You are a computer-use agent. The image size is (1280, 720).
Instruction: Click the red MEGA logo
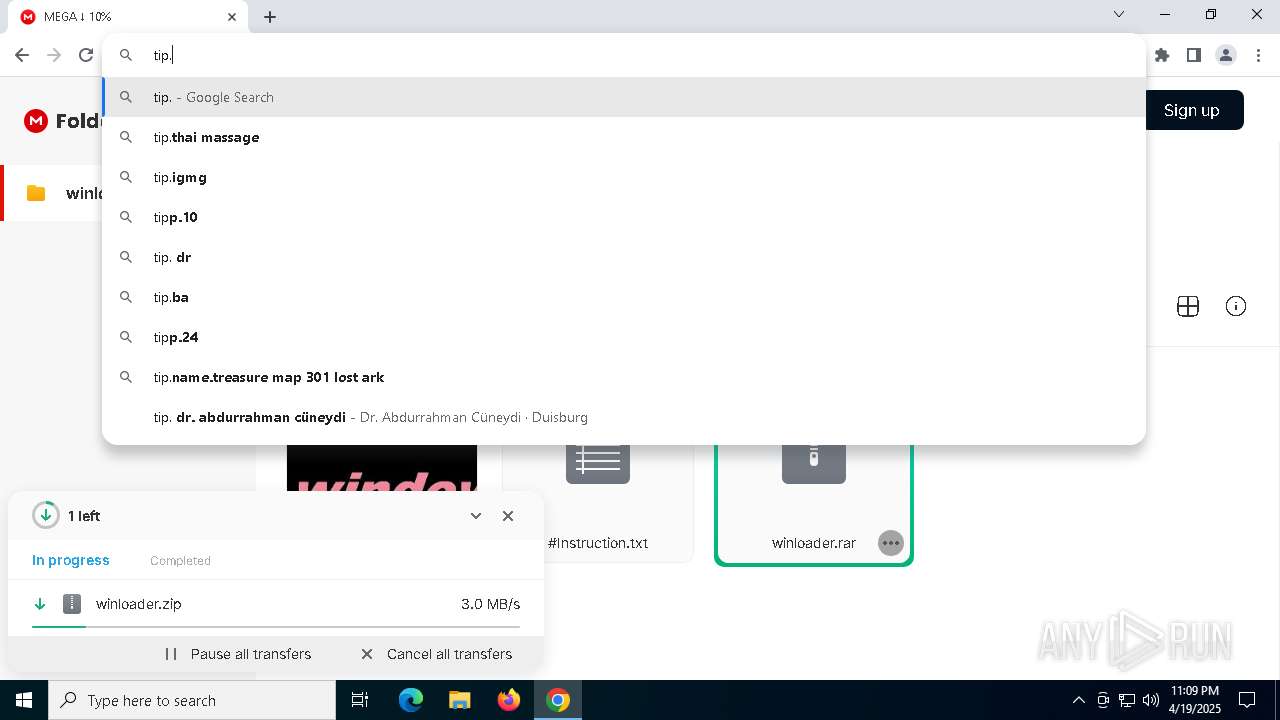pos(36,121)
